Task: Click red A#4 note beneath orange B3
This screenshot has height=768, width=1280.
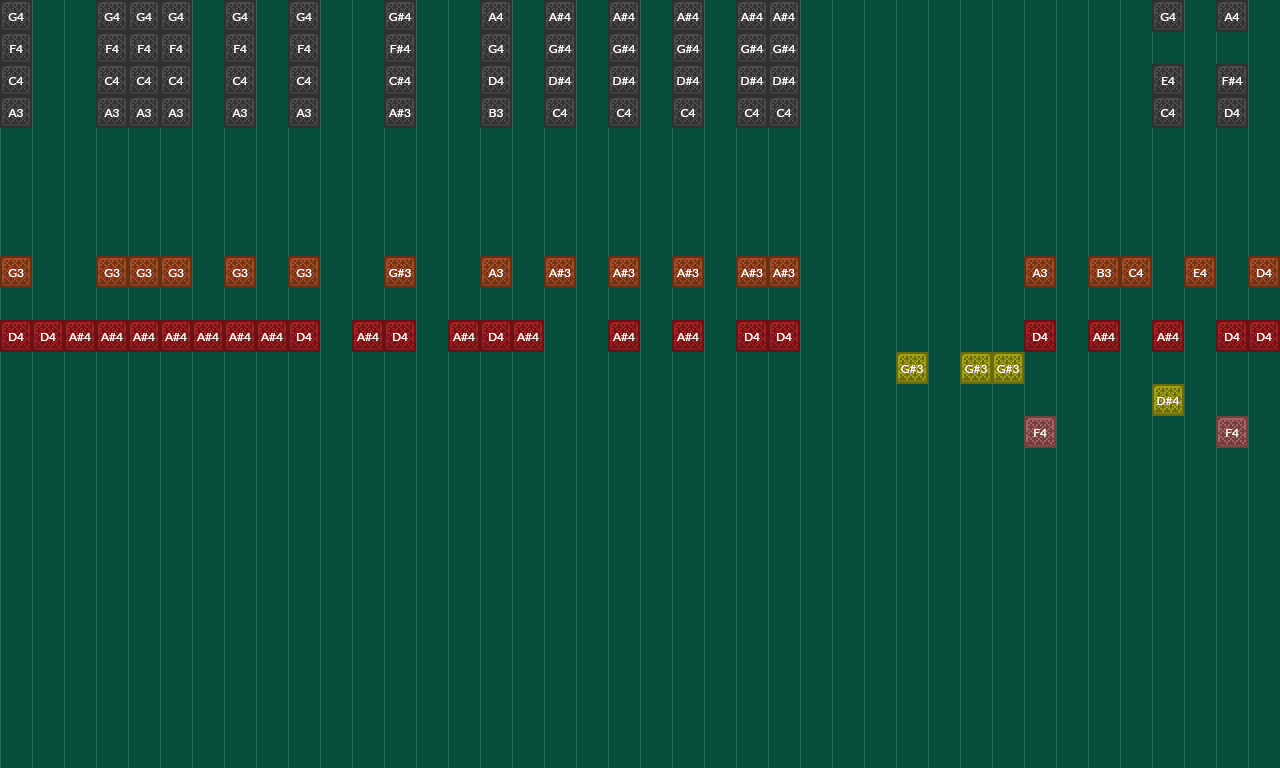Action: pyautogui.click(x=1104, y=336)
